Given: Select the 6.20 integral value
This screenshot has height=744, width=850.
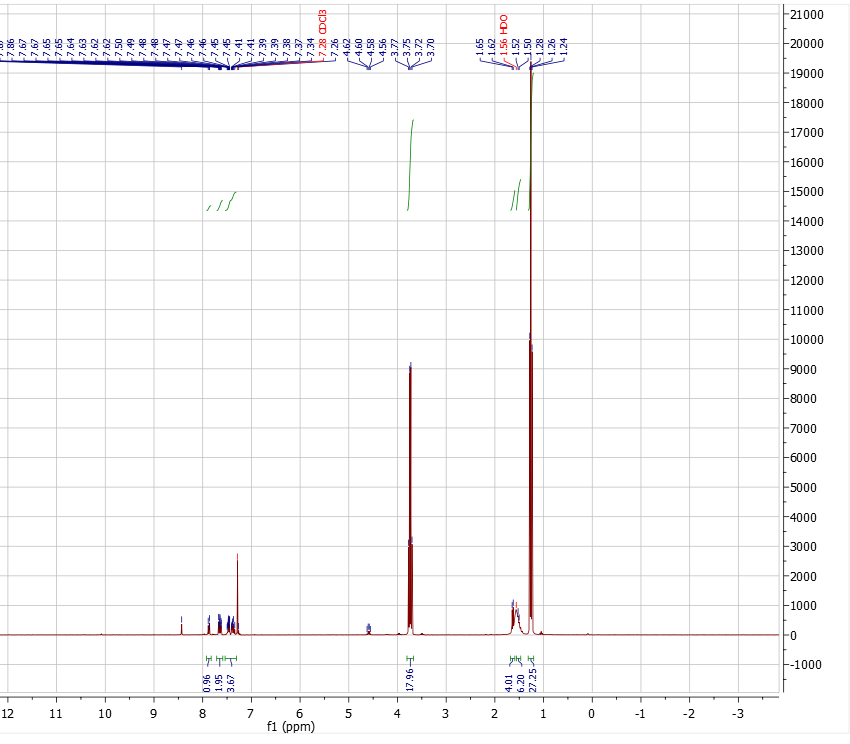Looking at the screenshot, I should point(519,681).
